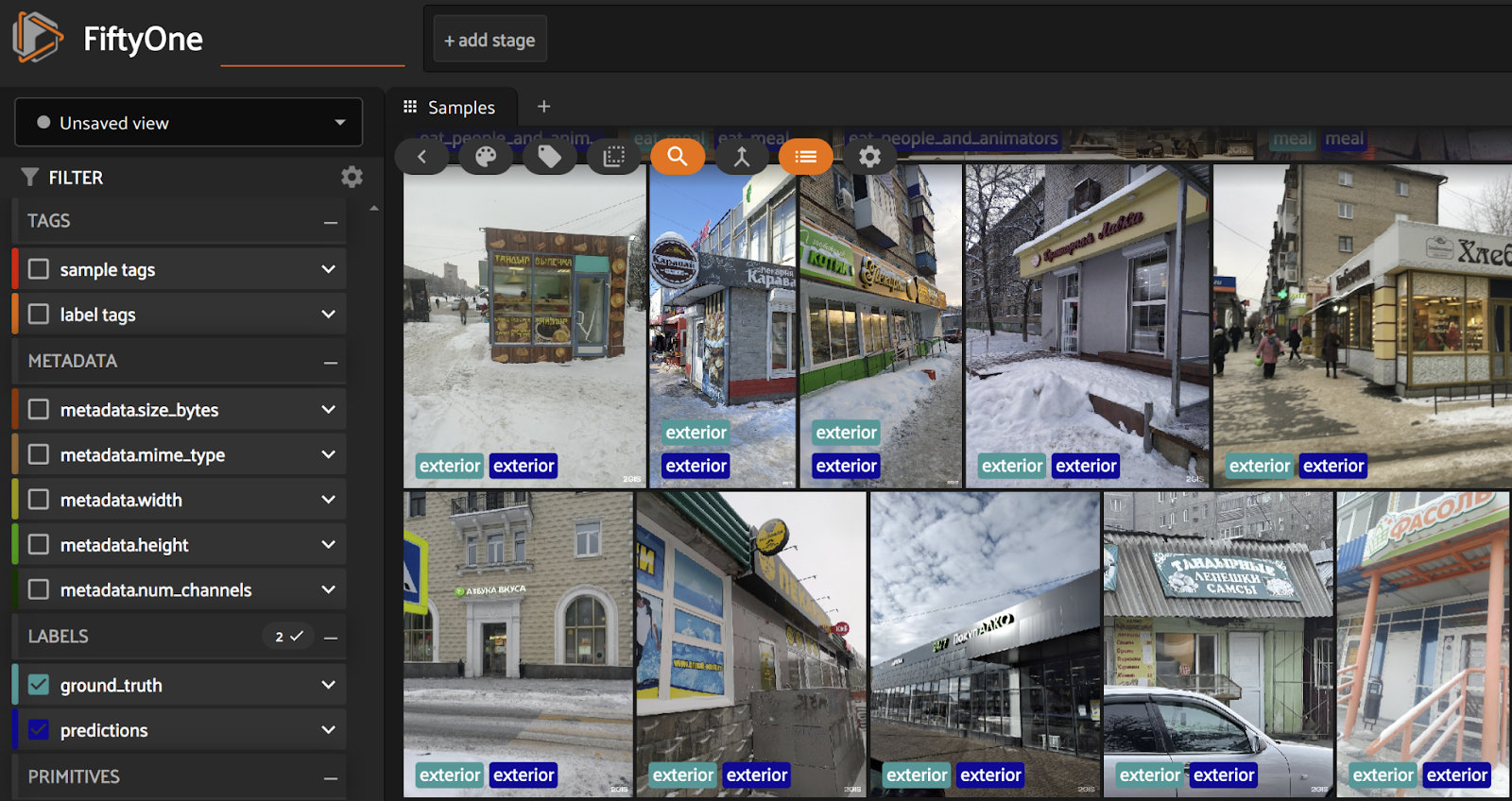Toggle the orange list view button

click(x=805, y=157)
